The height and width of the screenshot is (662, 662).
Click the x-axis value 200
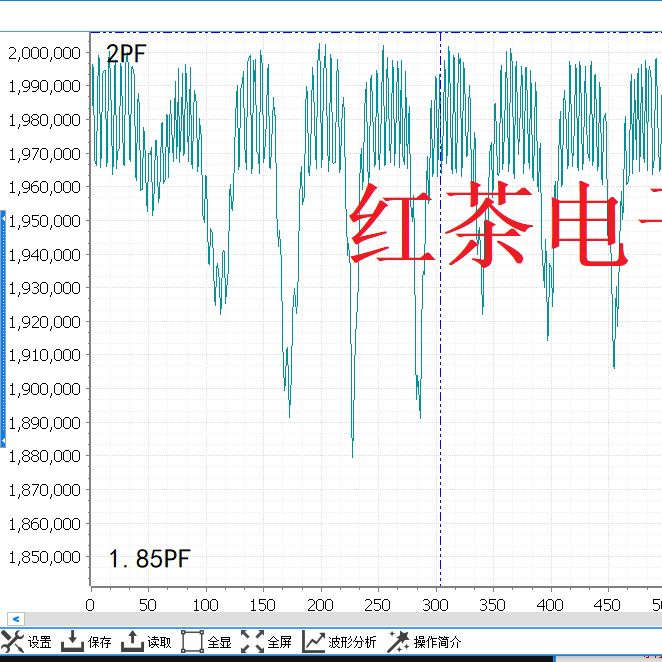point(320,605)
